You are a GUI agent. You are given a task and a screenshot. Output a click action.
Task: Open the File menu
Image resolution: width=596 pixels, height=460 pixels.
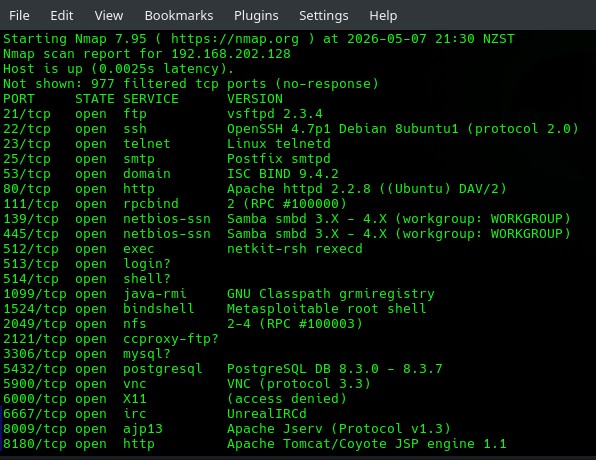pos(19,16)
